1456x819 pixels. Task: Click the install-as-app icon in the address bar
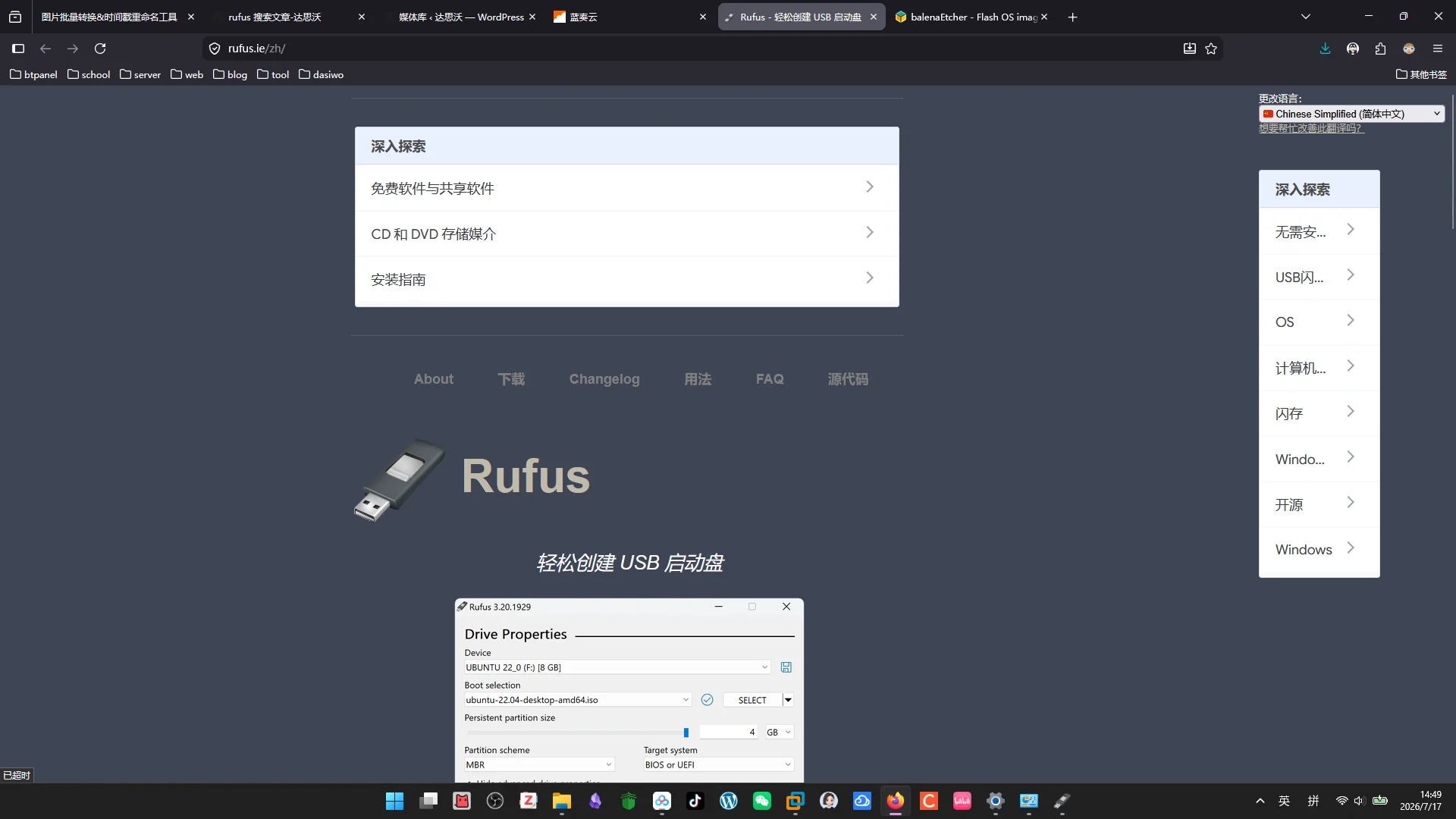point(1190,49)
